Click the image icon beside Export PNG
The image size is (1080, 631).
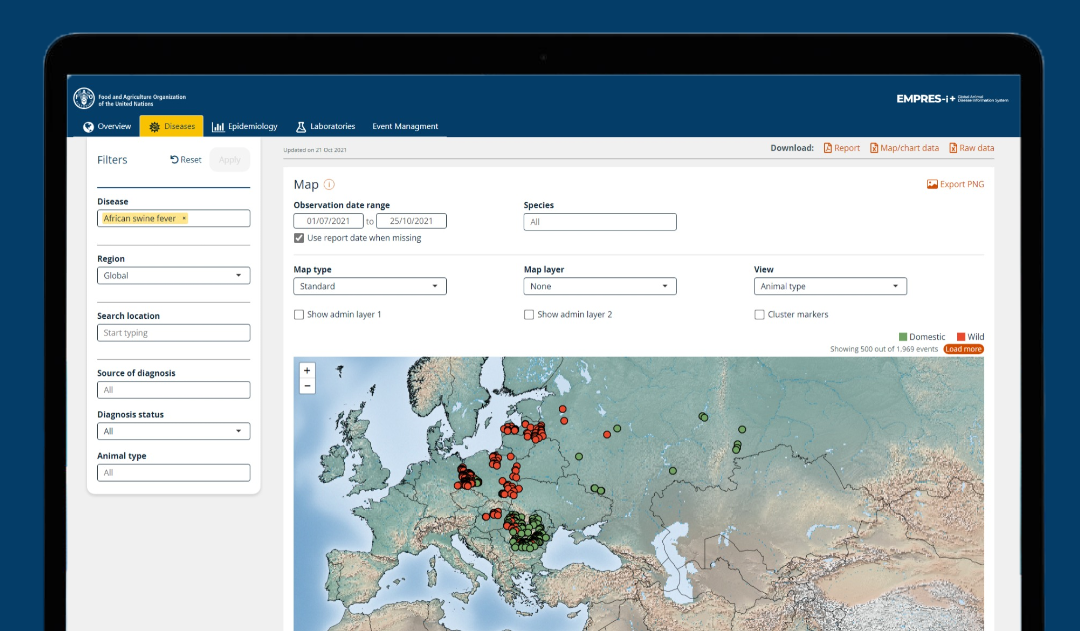pos(932,185)
